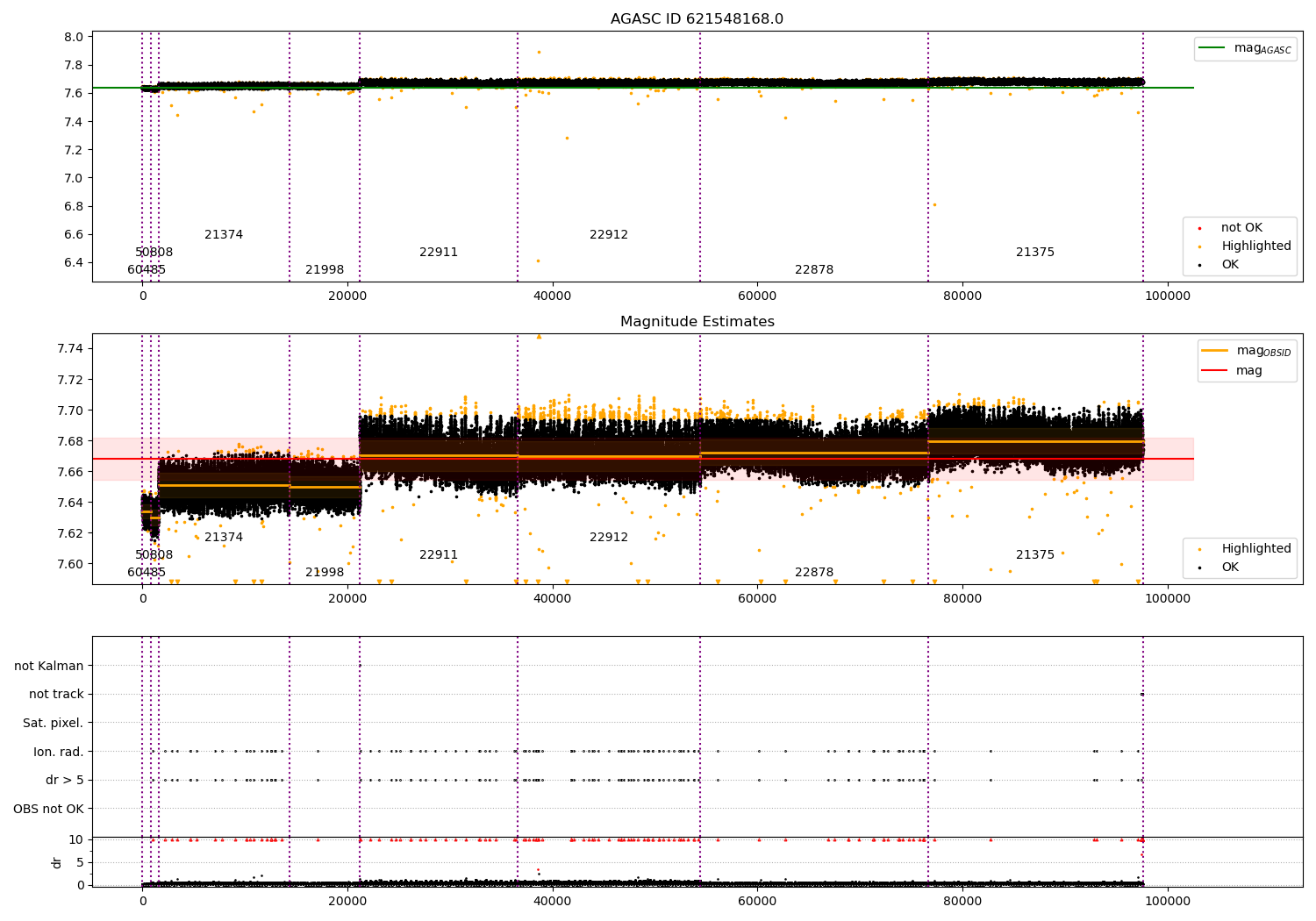Click the 'Magnitude Estimates' subplot title
Image resolution: width=1316 pixels, height=921 pixels.
point(697,322)
